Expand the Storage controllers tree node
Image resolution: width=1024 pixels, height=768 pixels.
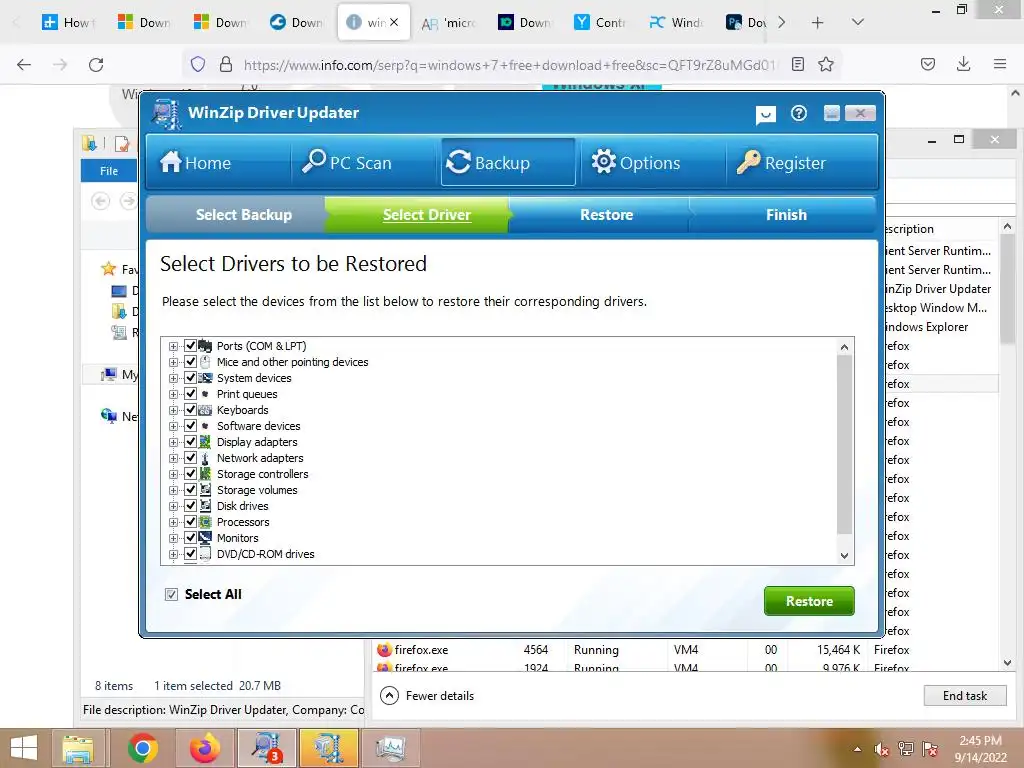pyautogui.click(x=173, y=474)
